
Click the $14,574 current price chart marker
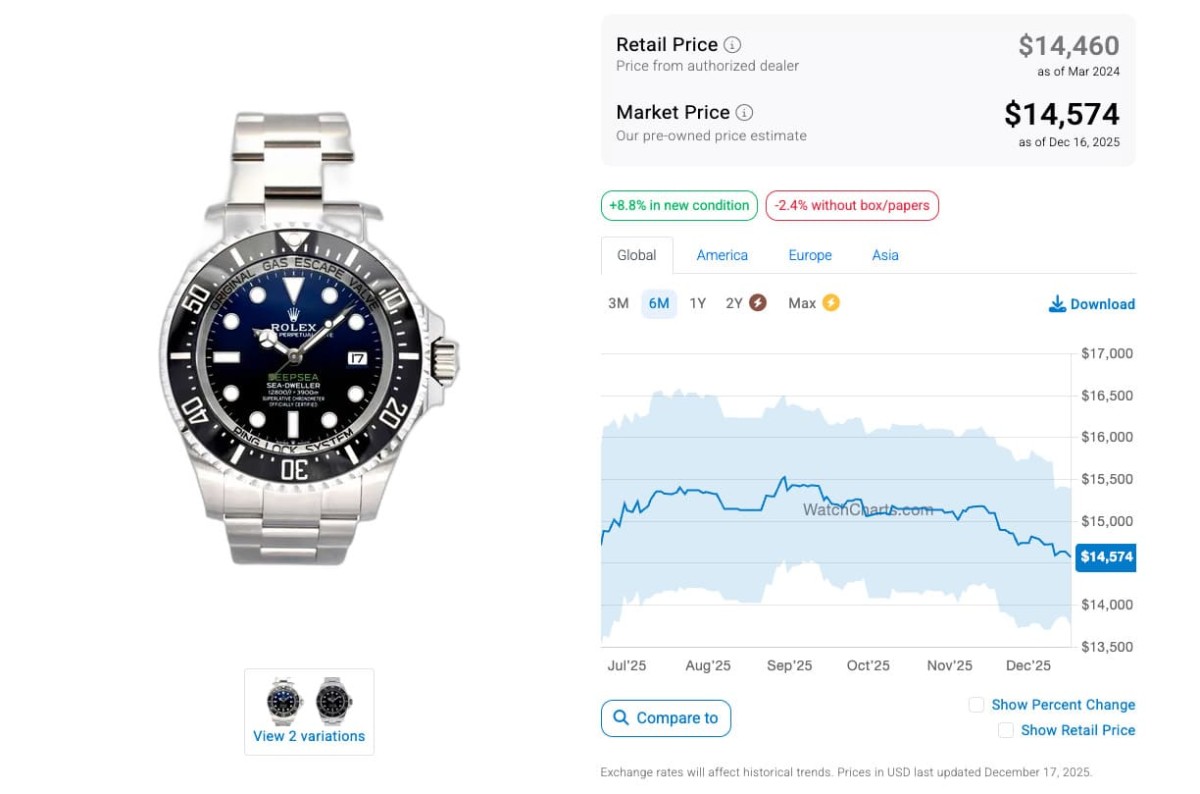coord(1106,557)
